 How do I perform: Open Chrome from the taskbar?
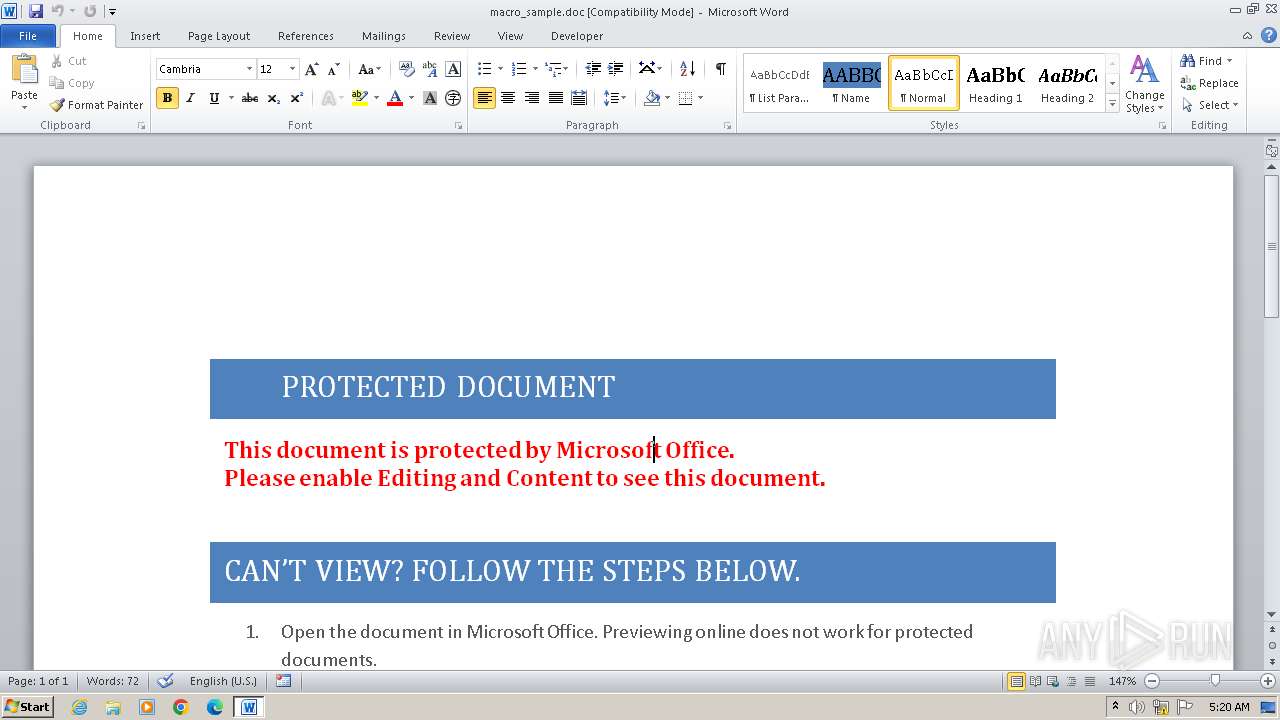181,707
